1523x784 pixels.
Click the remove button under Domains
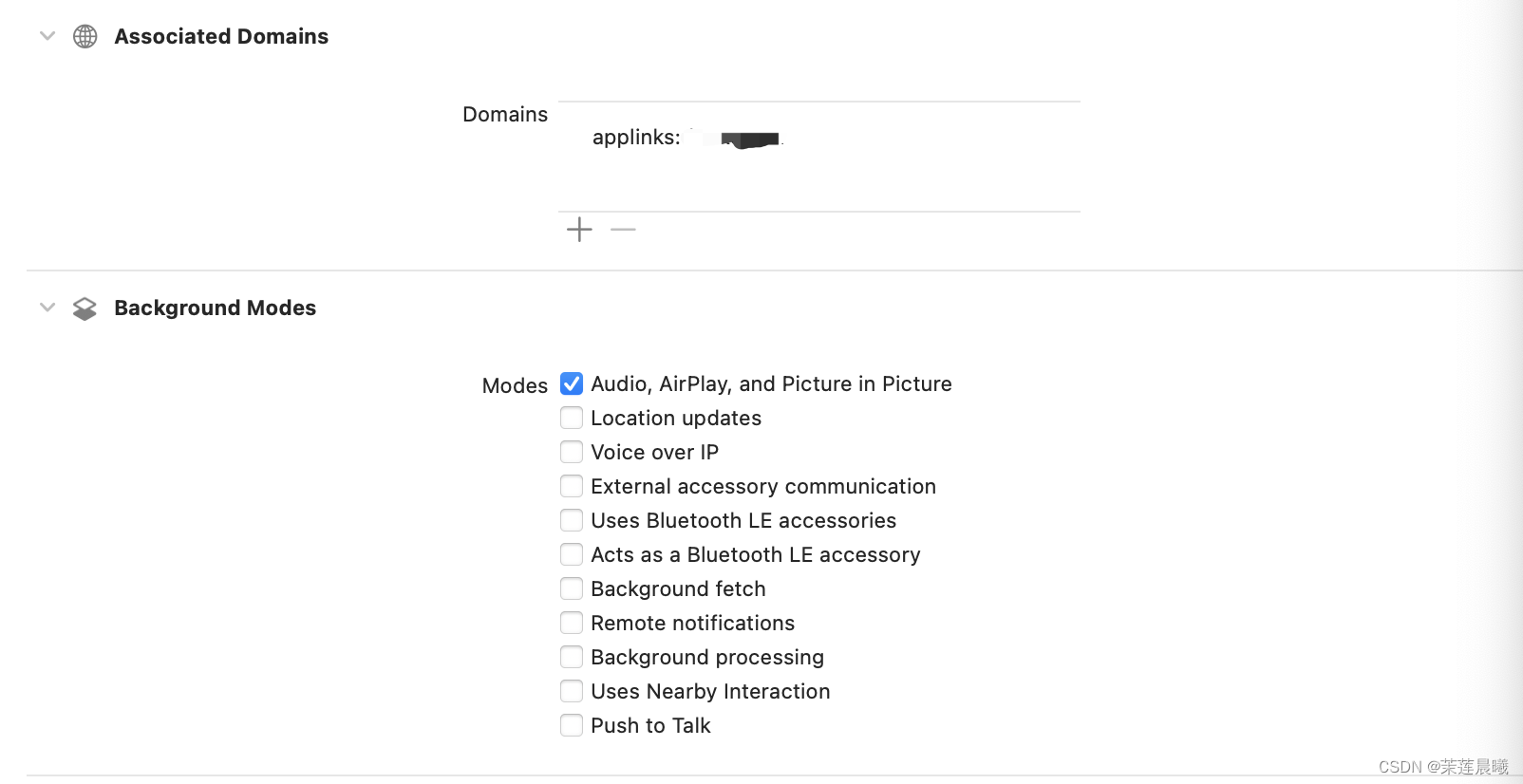coord(622,230)
